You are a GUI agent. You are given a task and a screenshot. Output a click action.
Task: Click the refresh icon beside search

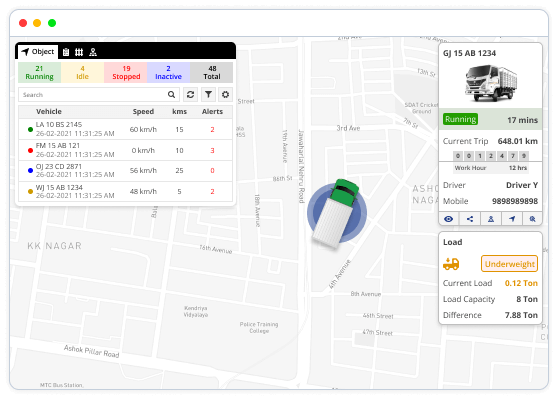[x=190, y=95]
